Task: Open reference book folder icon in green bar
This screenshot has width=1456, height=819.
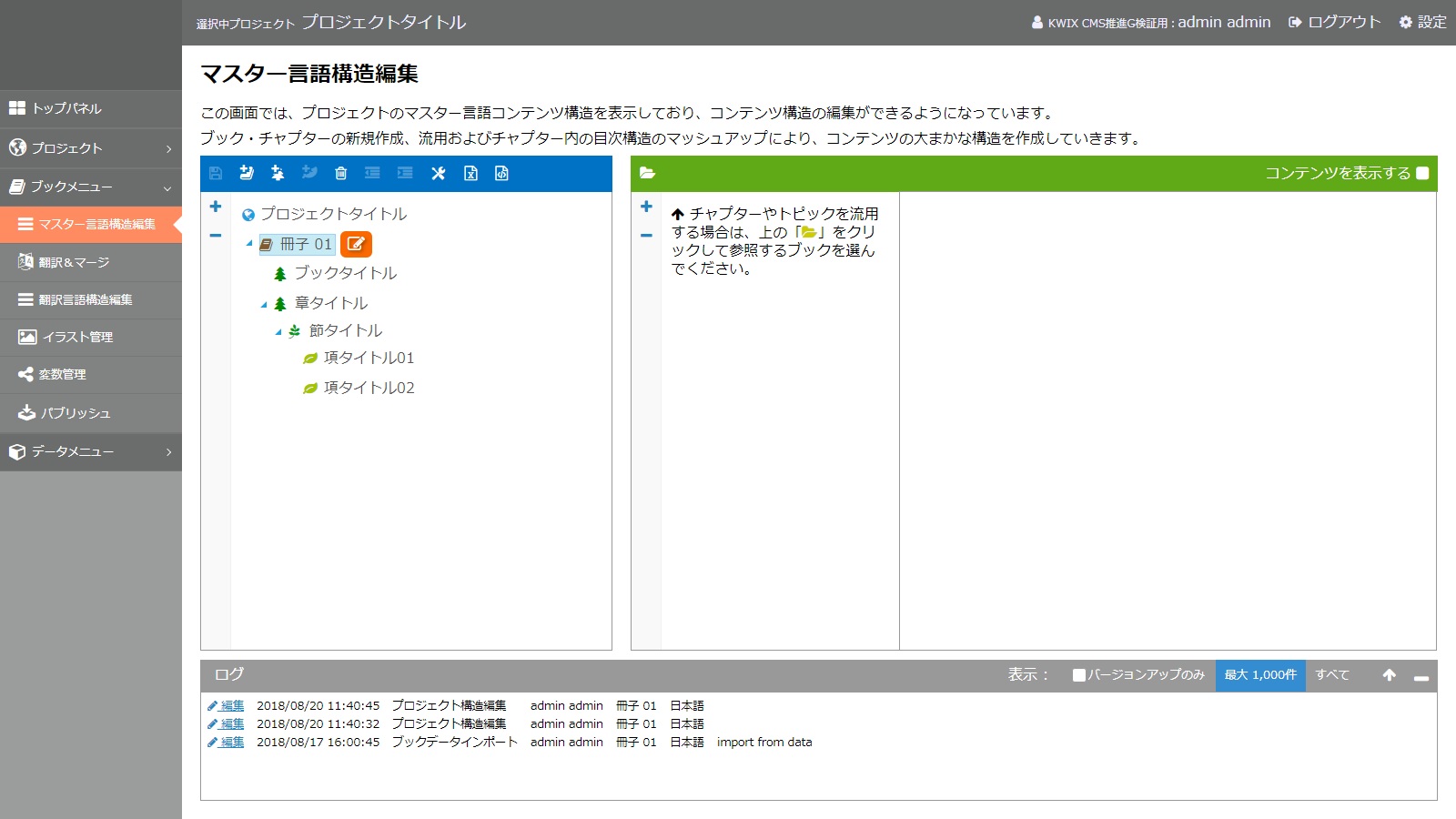Action: 647,173
